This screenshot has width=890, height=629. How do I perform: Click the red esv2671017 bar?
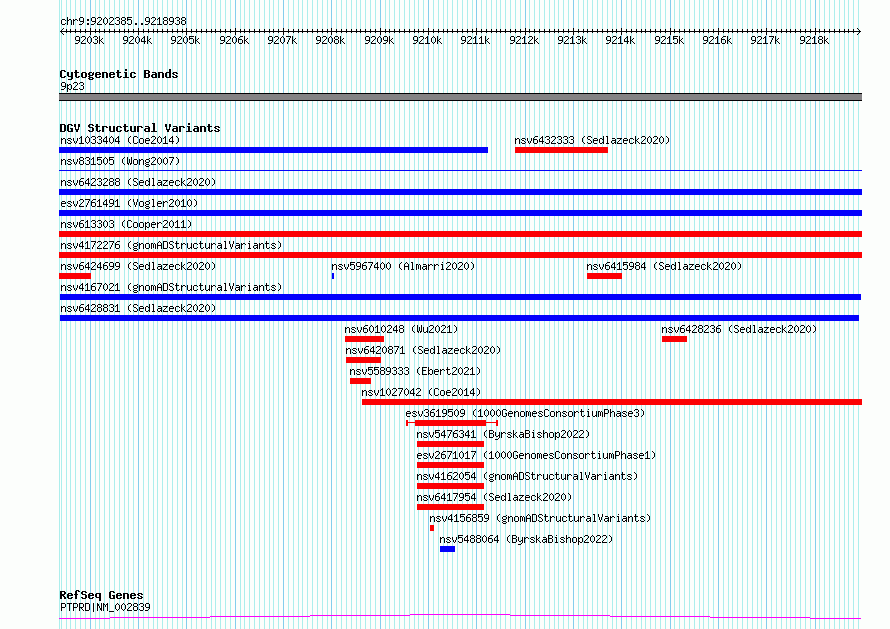pyautogui.click(x=450, y=465)
